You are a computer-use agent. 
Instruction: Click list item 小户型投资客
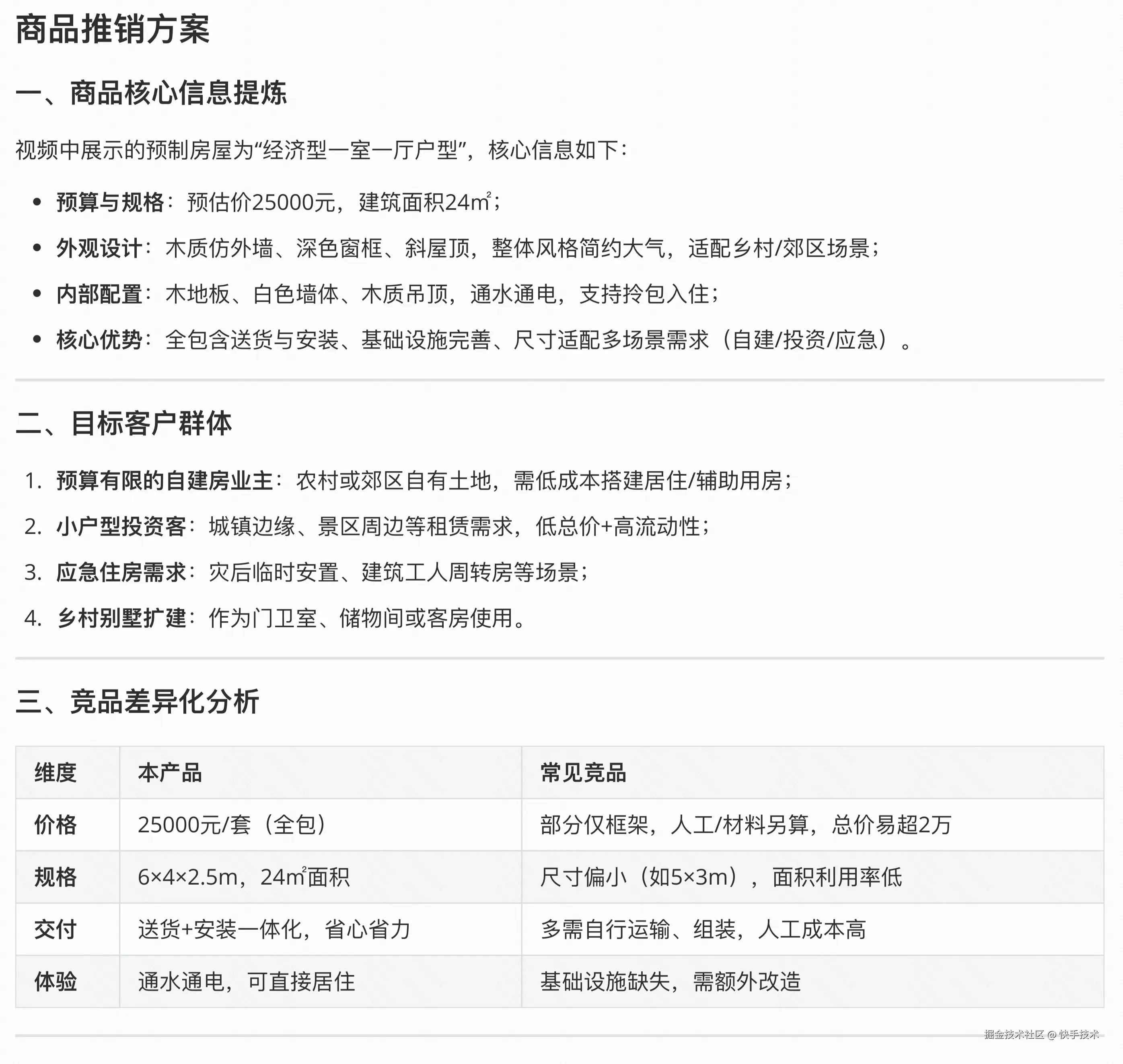(121, 527)
